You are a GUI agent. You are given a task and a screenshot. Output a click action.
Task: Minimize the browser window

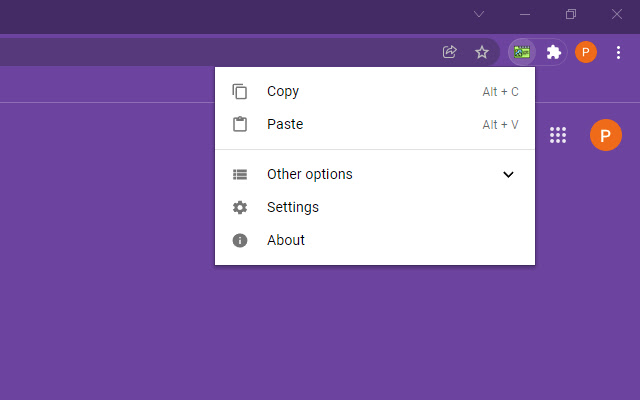(525, 14)
